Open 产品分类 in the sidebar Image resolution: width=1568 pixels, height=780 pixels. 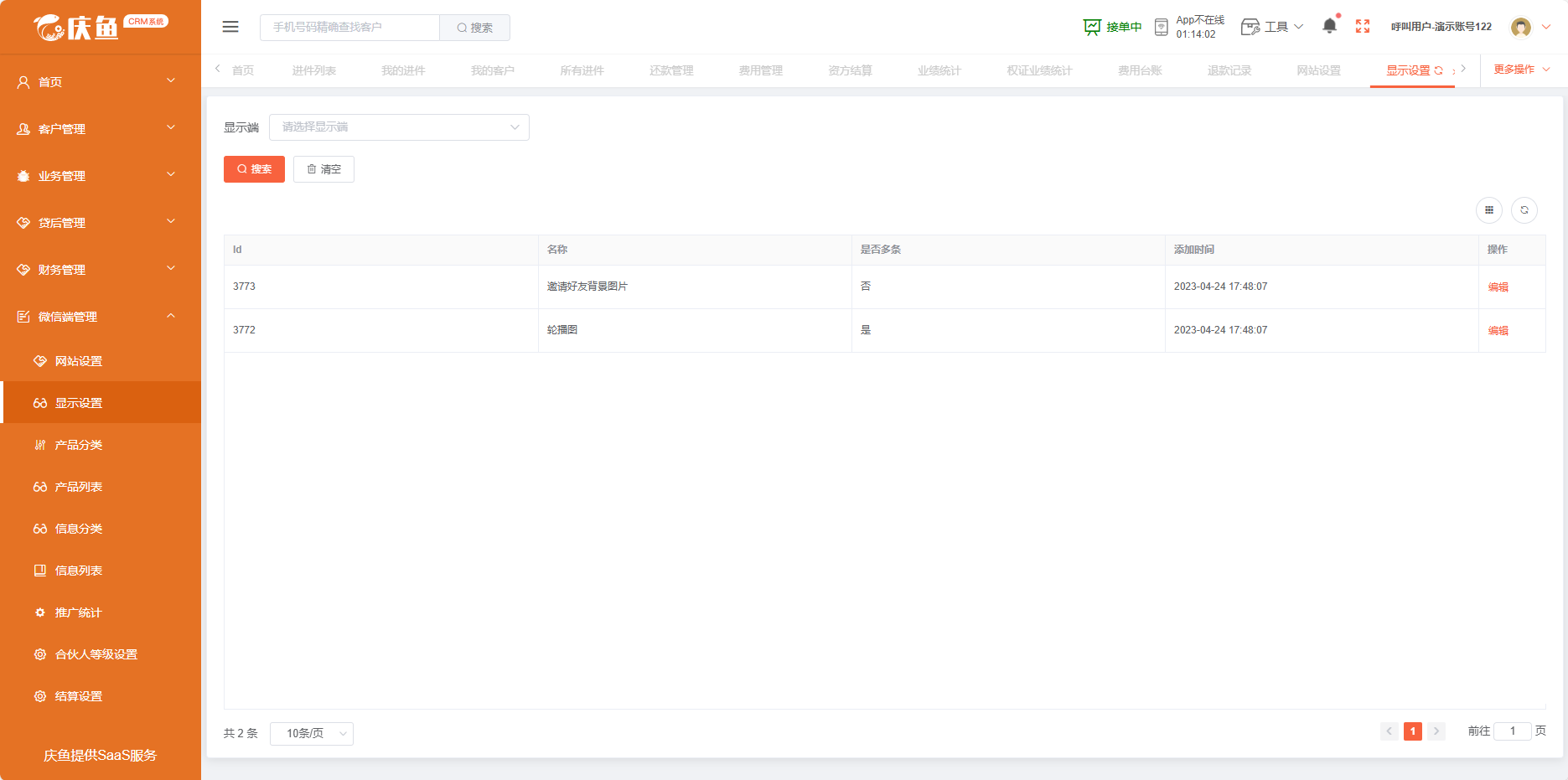101,445
